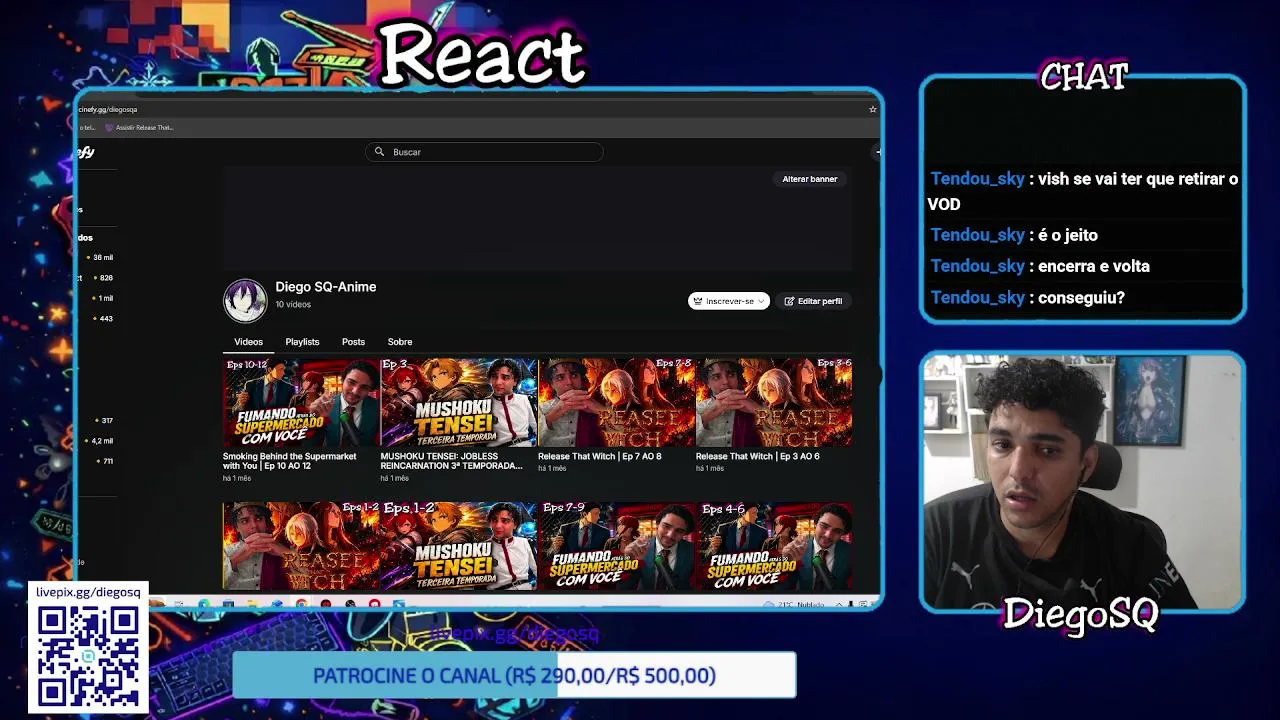Open the Eps 1-2 Release That Witch thumbnail
The image size is (1280, 720).
click(301, 546)
